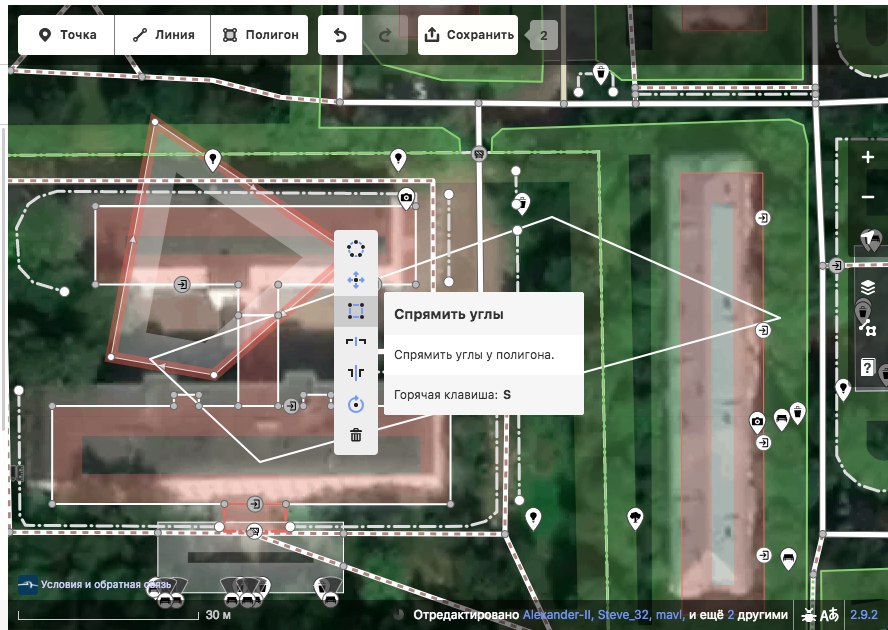
Task: Zoom out with the minus map control
Action: click(x=868, y=197)
